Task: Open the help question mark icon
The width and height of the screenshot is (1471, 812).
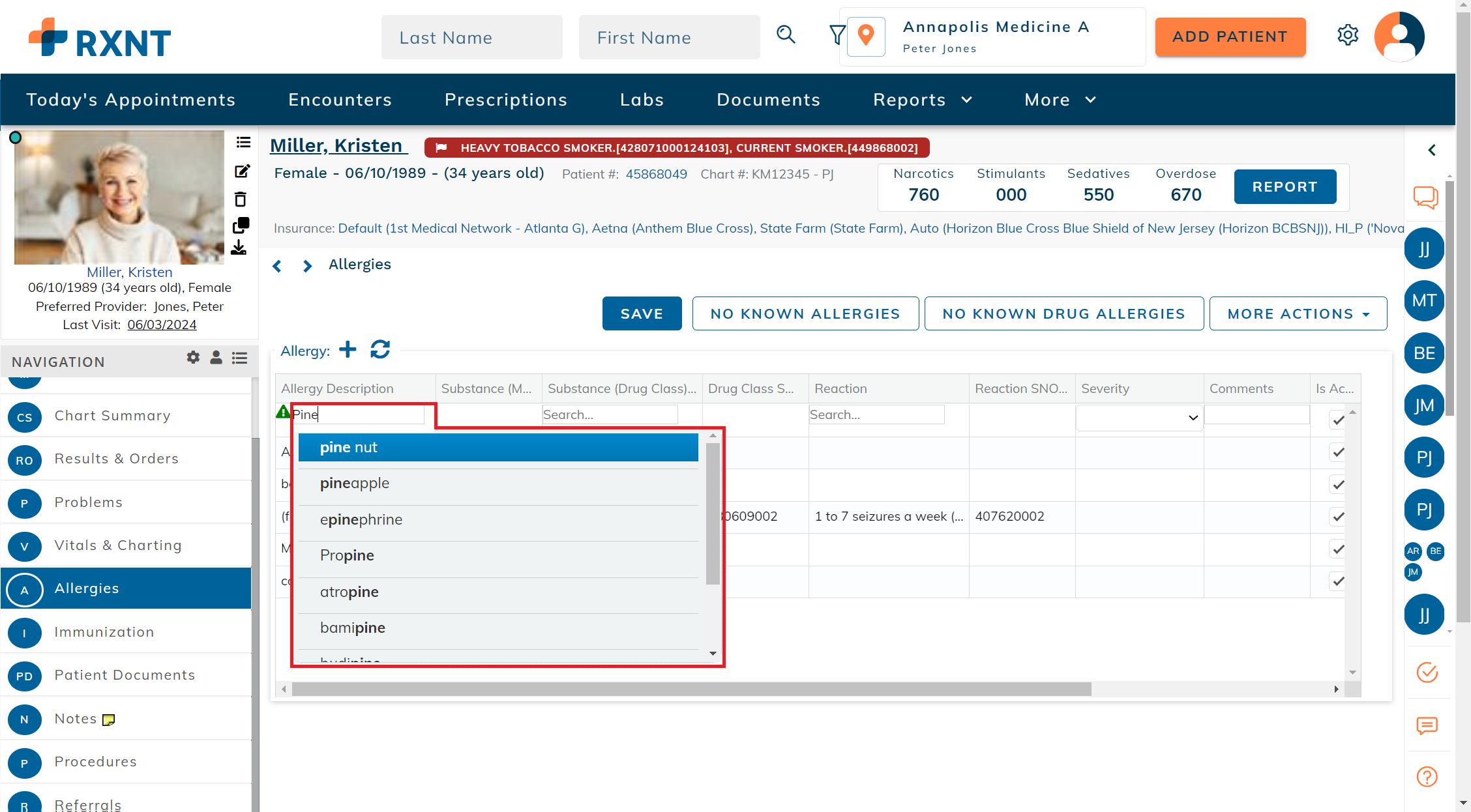Action: tap(1427, 777)
